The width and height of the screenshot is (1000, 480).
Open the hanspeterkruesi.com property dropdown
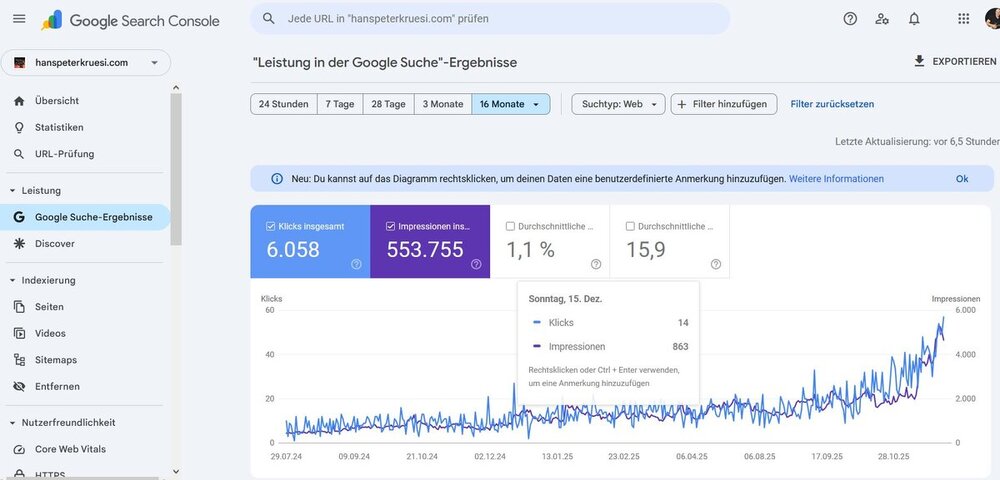tap(85, 62)
